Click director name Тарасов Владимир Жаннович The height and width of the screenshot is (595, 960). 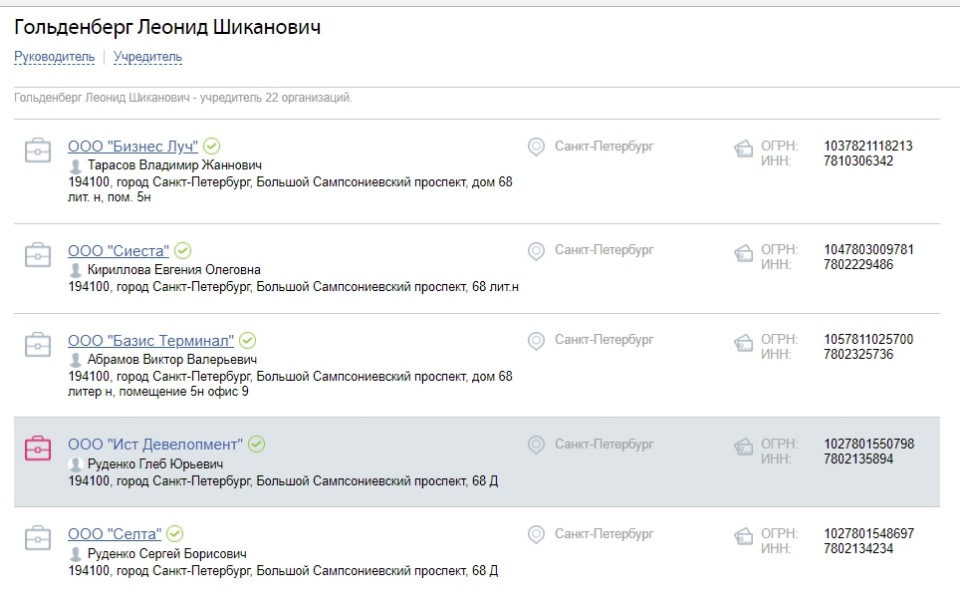(174, 165)
